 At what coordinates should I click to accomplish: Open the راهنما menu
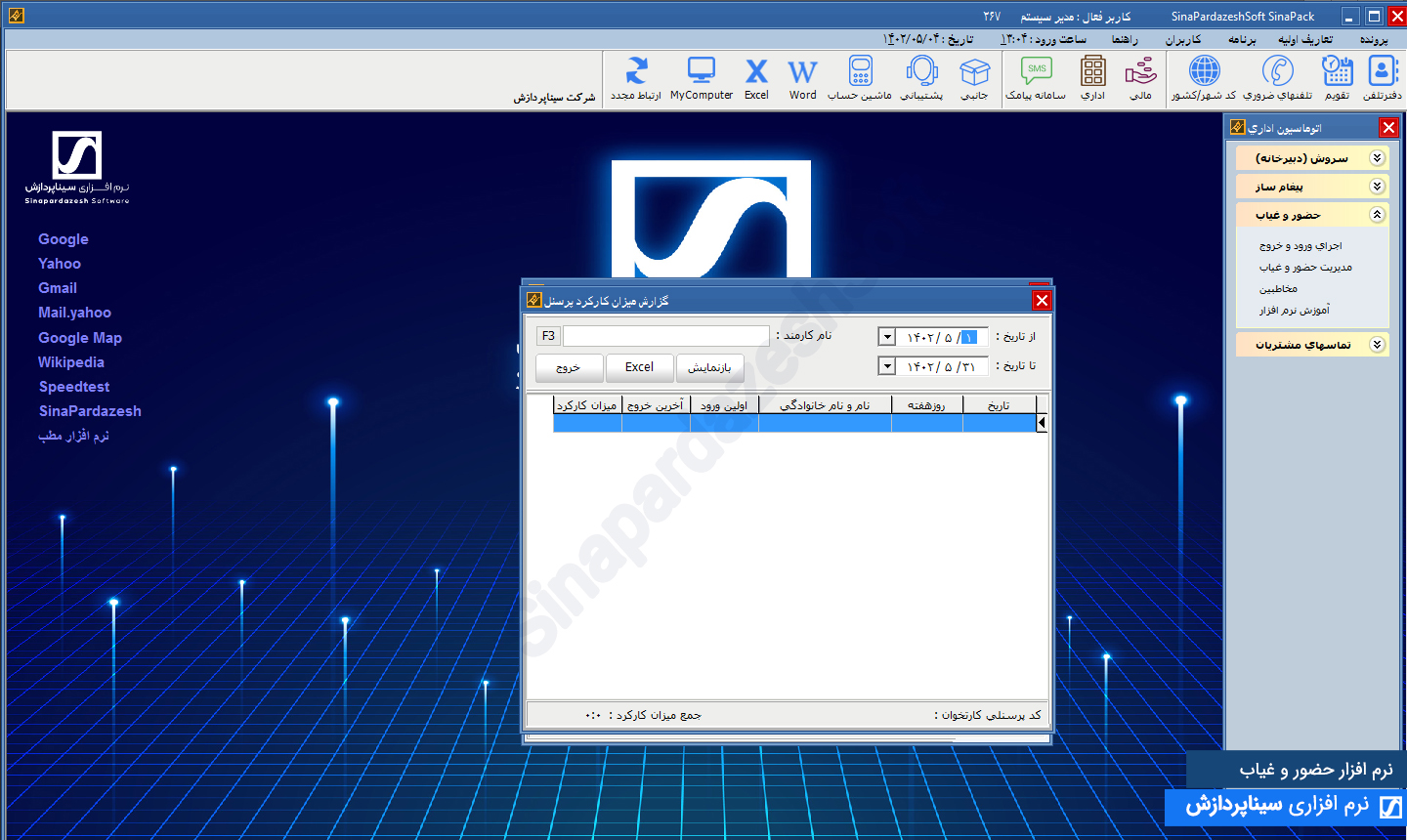click(x=1124, y=39)
